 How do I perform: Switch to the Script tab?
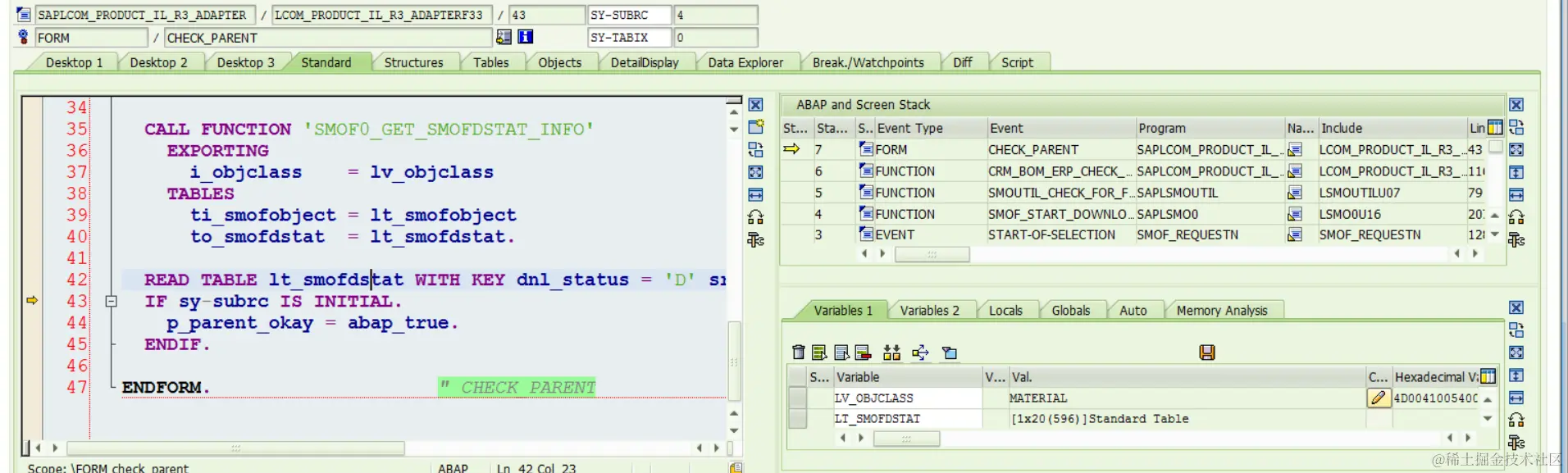click(1017, 62)
